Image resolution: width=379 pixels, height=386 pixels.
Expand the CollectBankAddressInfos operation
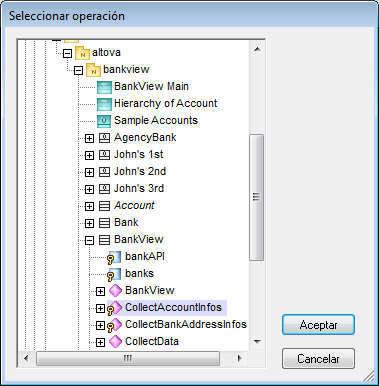click(100, 325)
